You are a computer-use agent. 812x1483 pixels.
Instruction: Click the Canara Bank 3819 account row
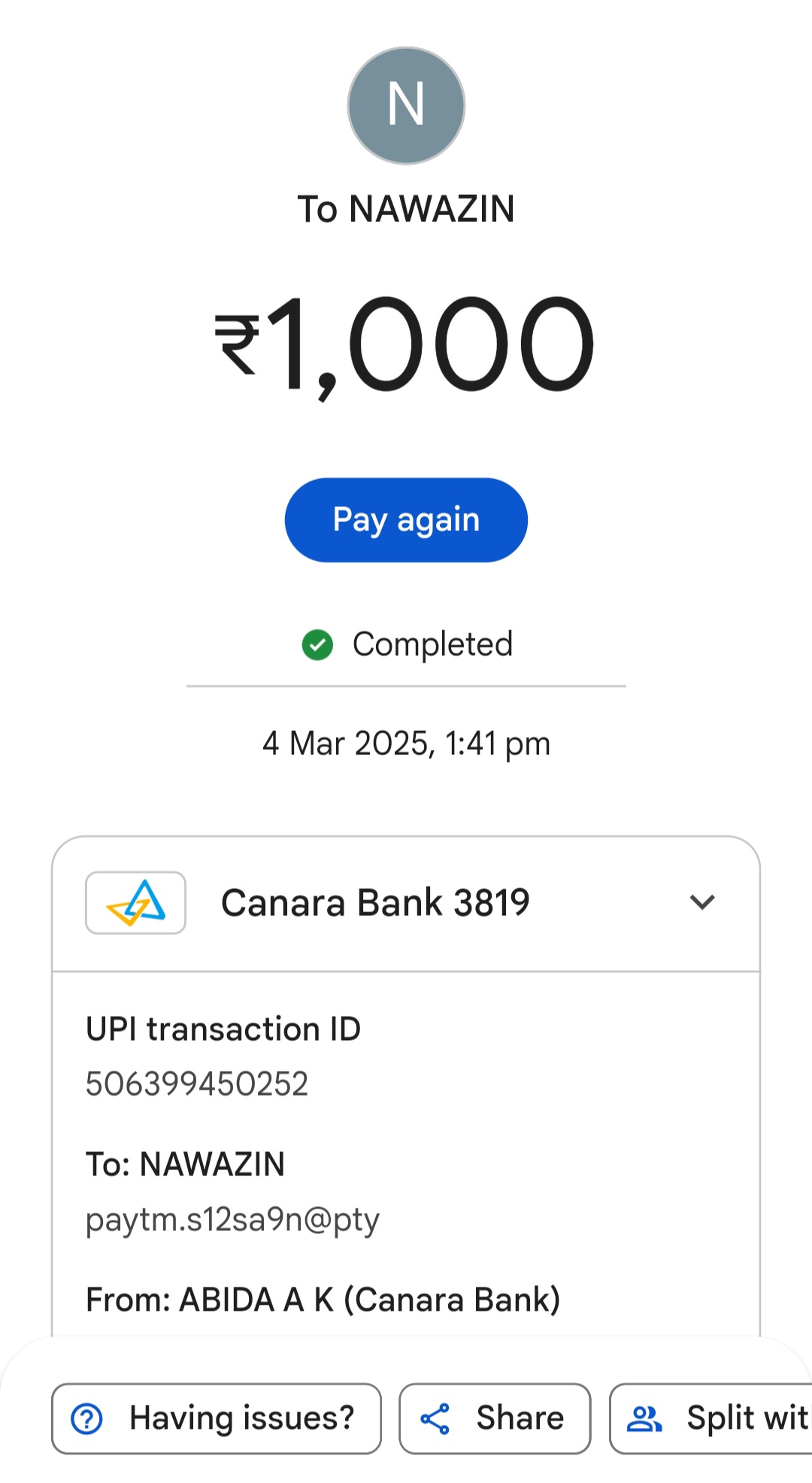pos(375,902)
